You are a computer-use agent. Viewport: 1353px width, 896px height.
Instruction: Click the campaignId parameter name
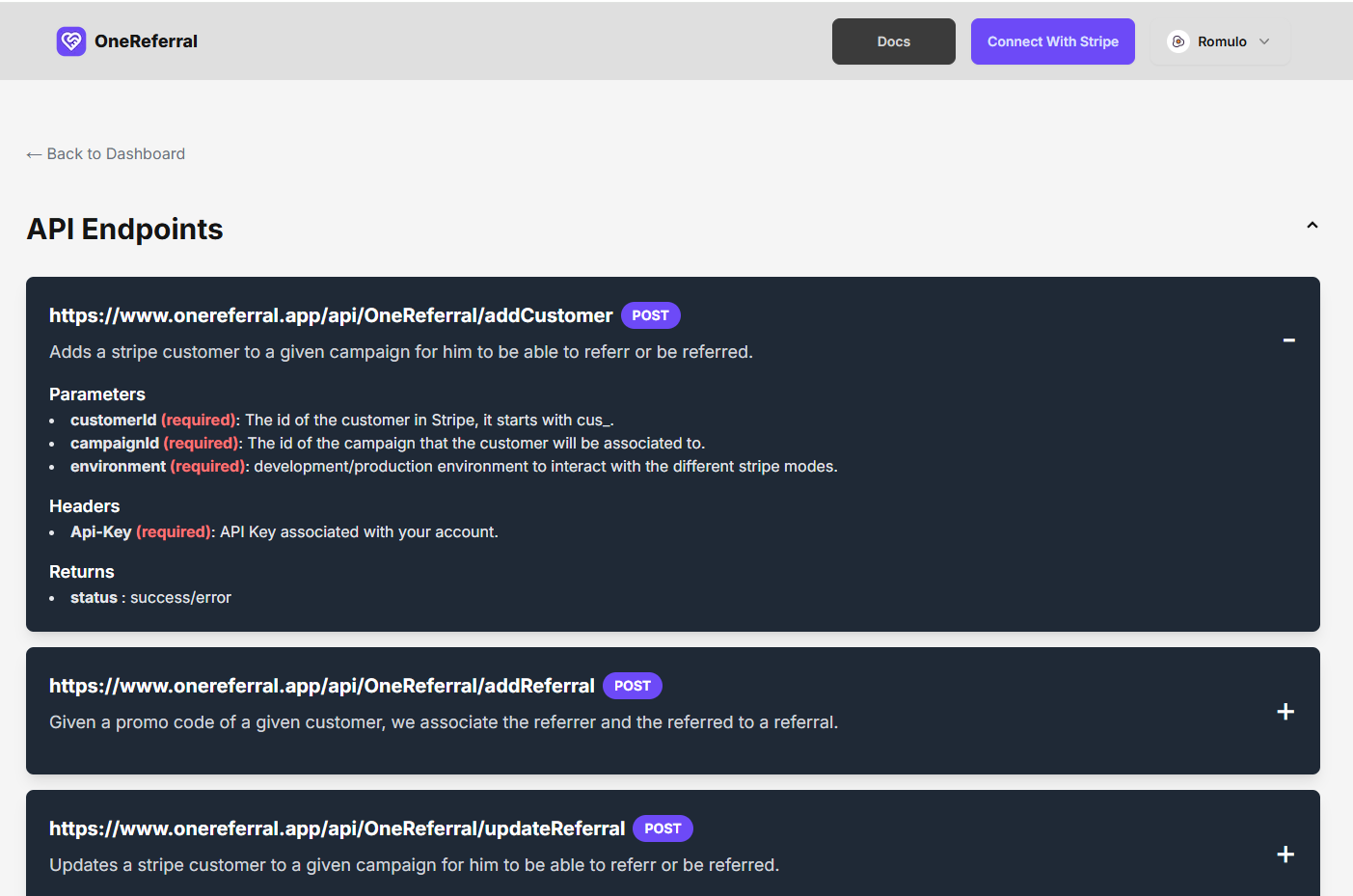click(115, 444)
